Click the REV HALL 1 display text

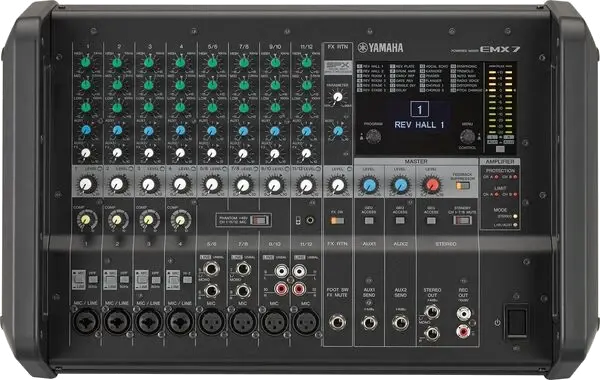(x=419, y=125)
